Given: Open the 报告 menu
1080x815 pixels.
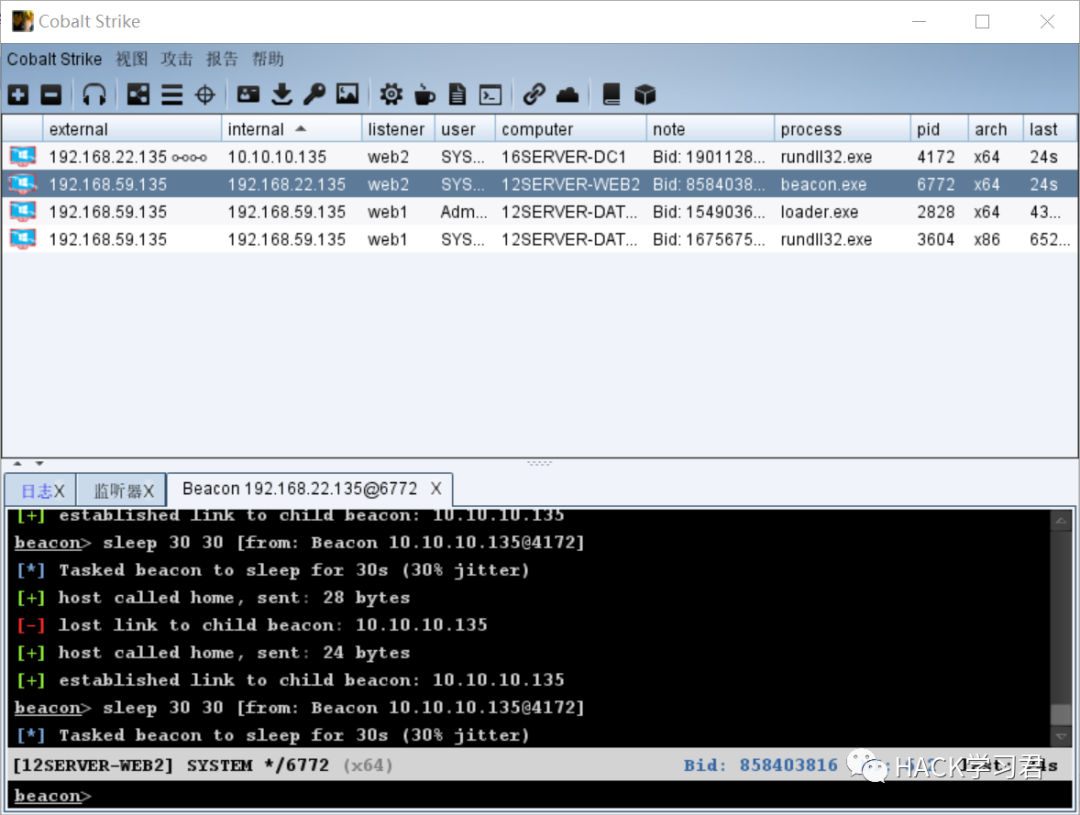Looking at the screenshot, I should tap(222, 59).
